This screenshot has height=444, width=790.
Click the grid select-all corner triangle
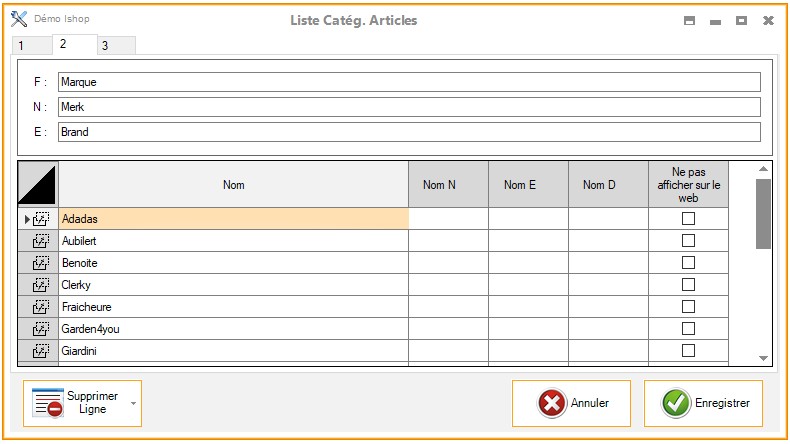tap(38, 185)
